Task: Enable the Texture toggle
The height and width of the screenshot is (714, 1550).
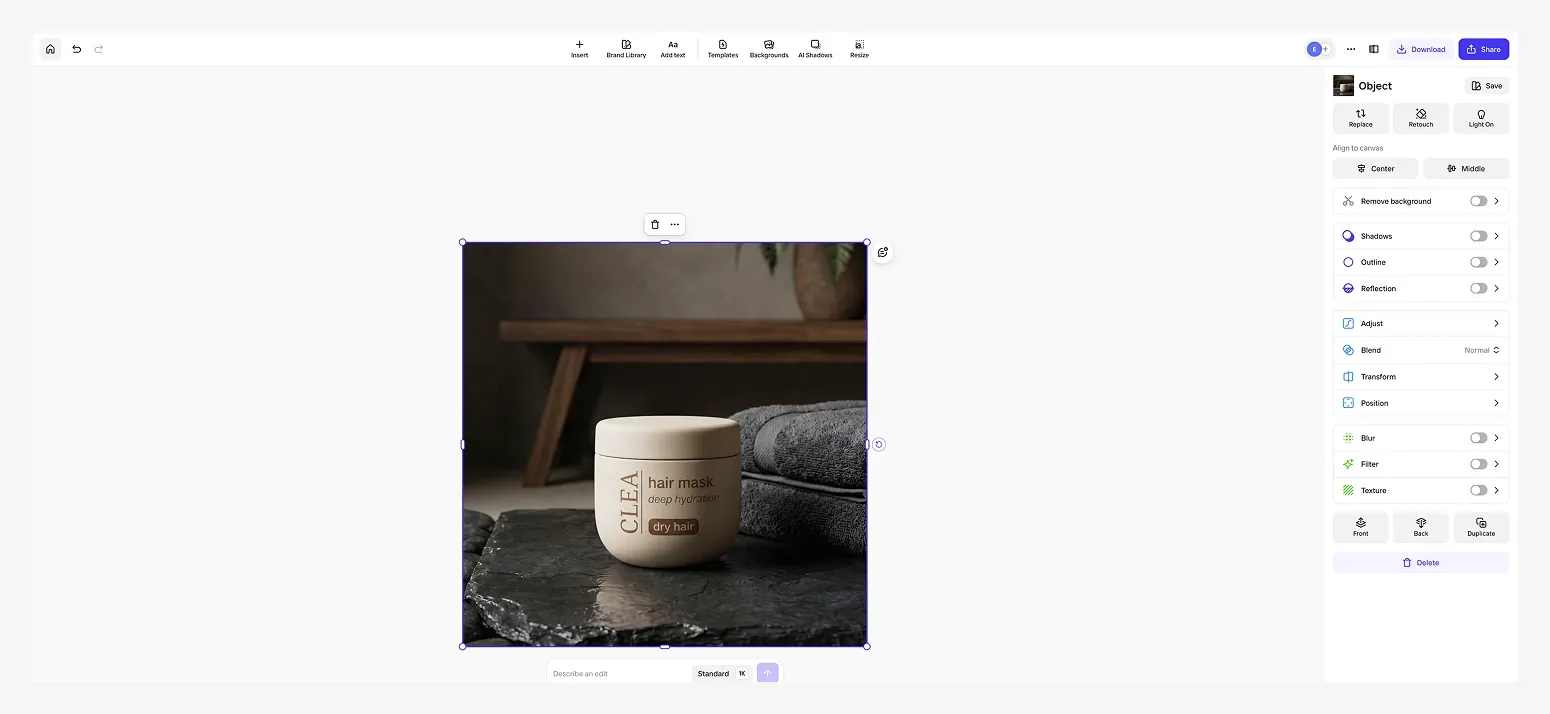Action: (1478, 490)
